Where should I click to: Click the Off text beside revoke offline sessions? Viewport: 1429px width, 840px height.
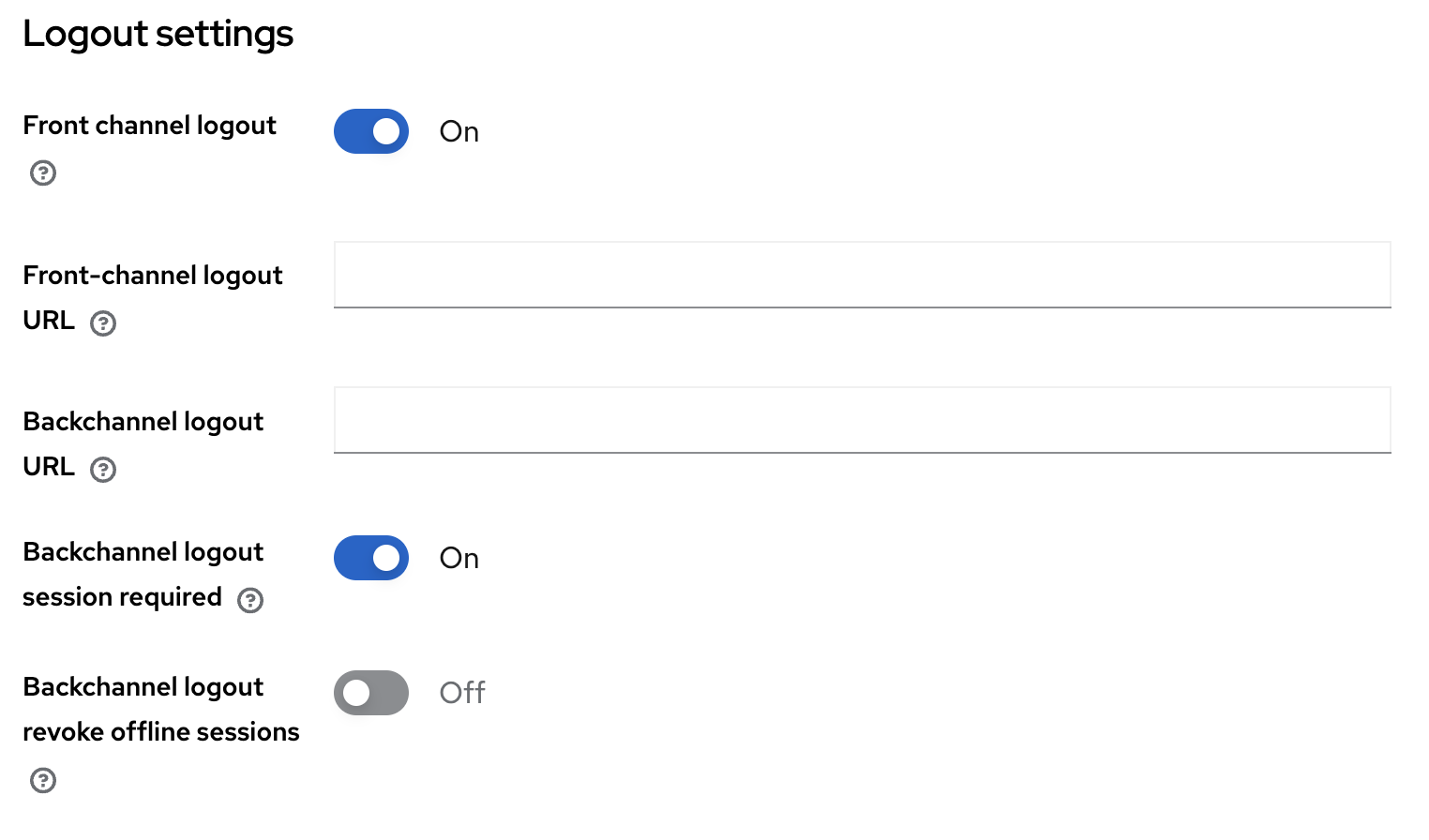click(x=462, y=693)
